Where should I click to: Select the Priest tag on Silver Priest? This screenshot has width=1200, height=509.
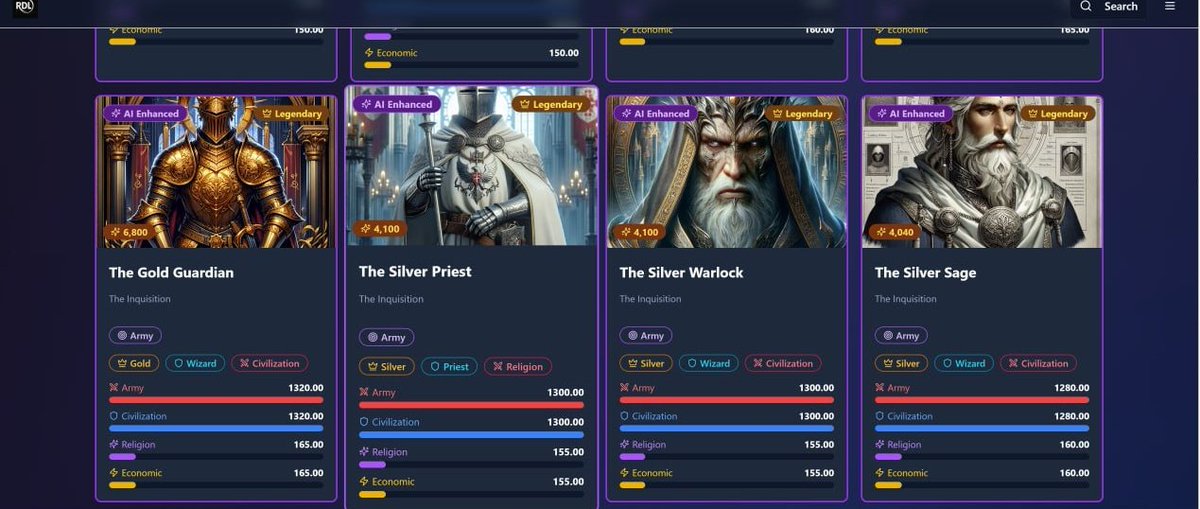pyautogui.click(x=449, y=367)
